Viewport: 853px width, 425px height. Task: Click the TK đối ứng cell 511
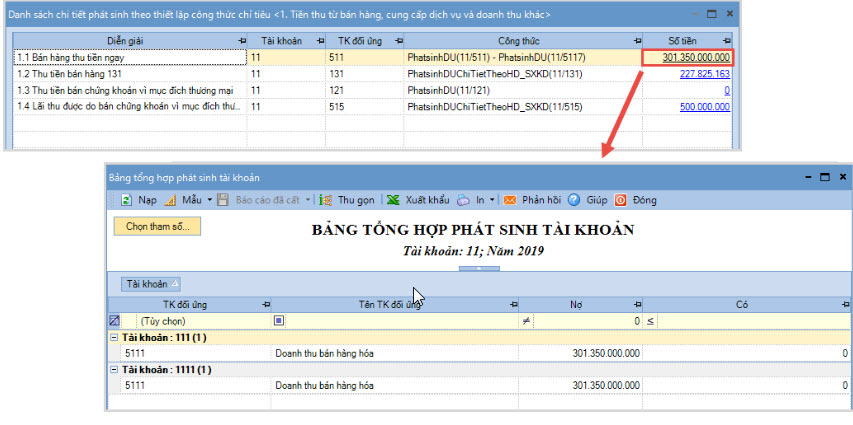[x=364, y=57]
